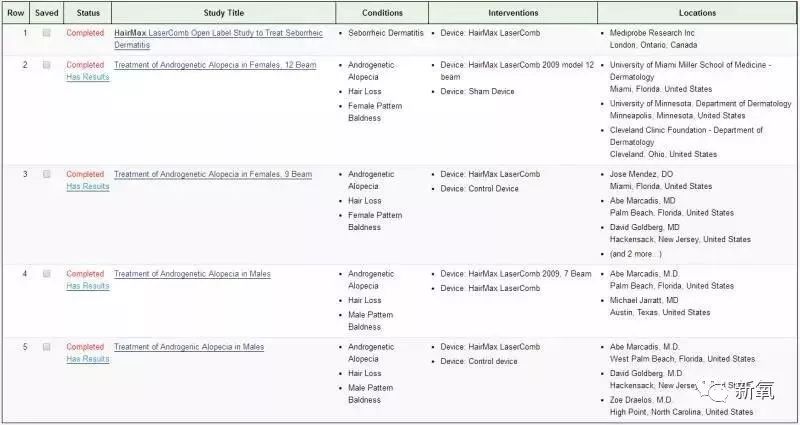The height and width of the screenshot is (425, 800).
Task: View Has Results link for row 3
Action: click(88, 186)
